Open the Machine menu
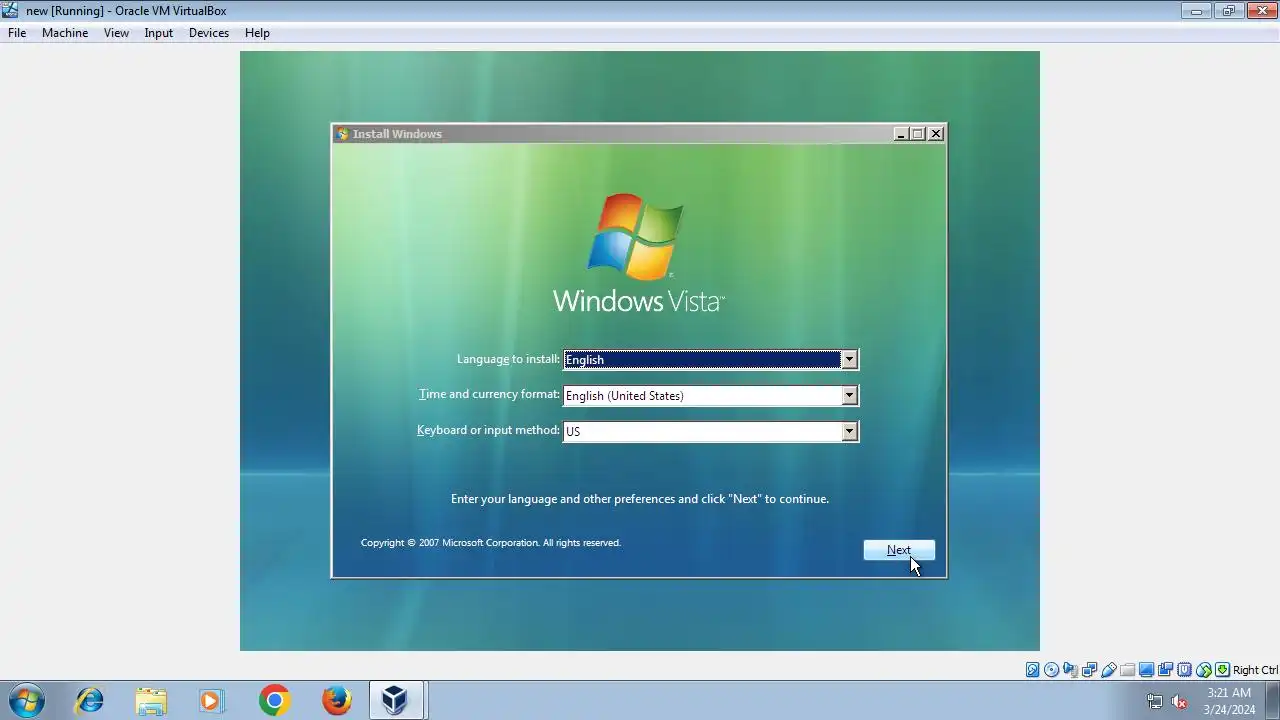Screen dimensions: 1280x720 pyautogui.click(x=65, y=33)
